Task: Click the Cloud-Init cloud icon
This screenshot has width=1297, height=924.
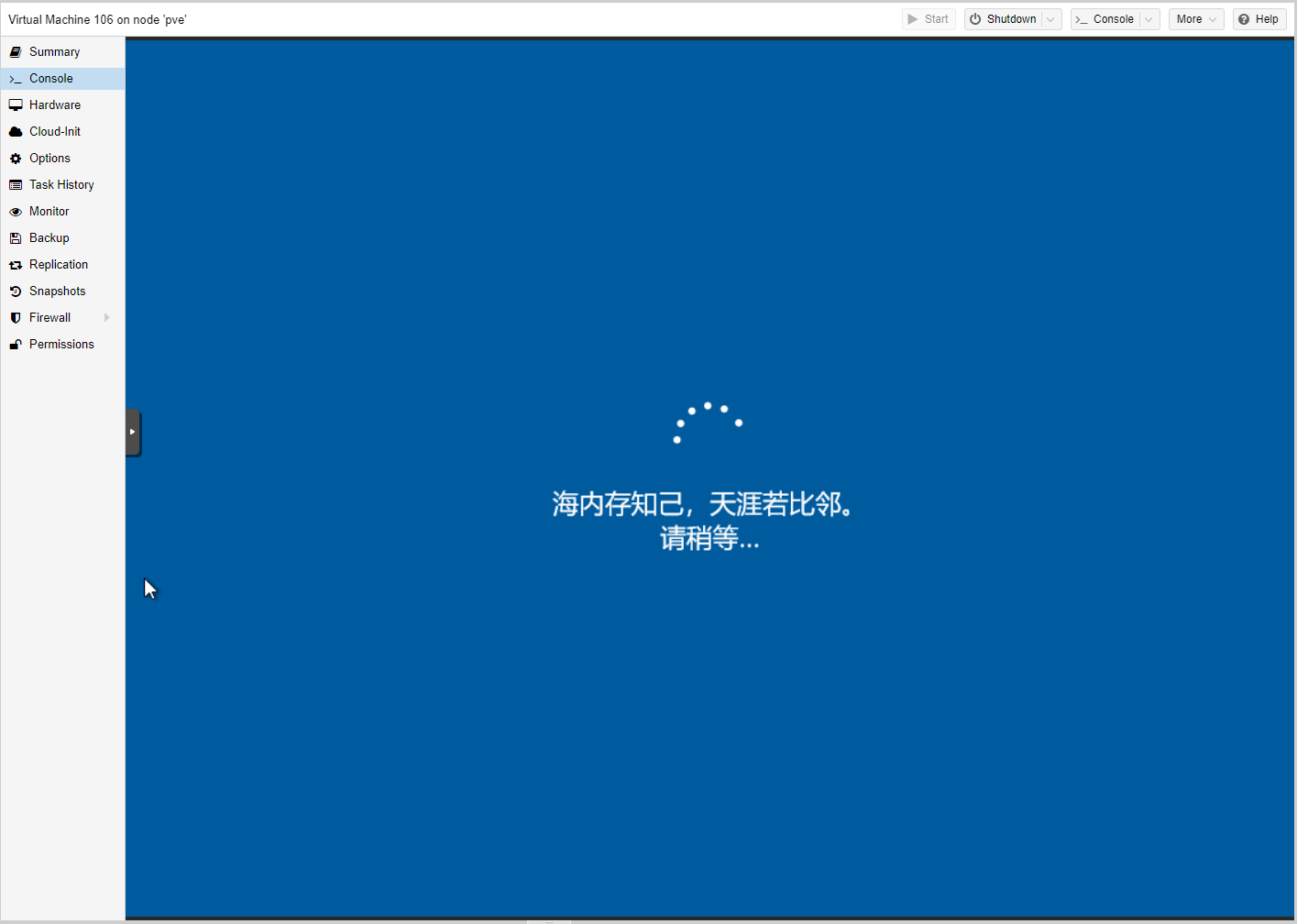Action: pyautogui.click(x=16, y=132)
